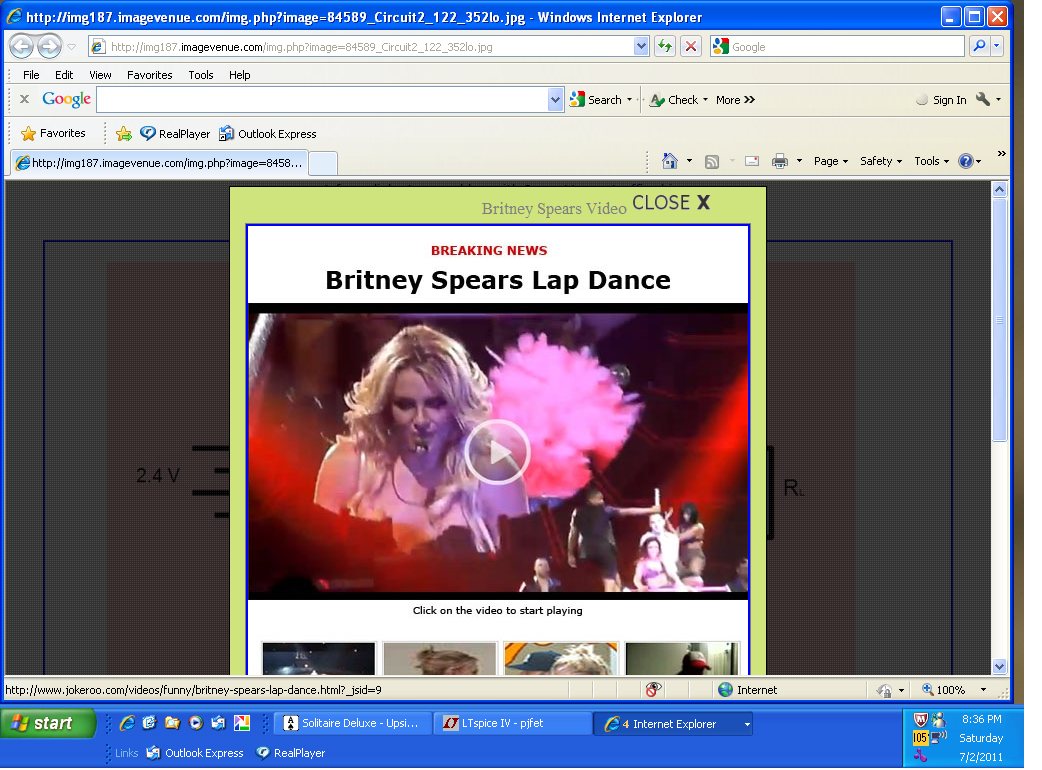
Task: Click the McAfee shield tray icon
Action: tap(920, 720)
